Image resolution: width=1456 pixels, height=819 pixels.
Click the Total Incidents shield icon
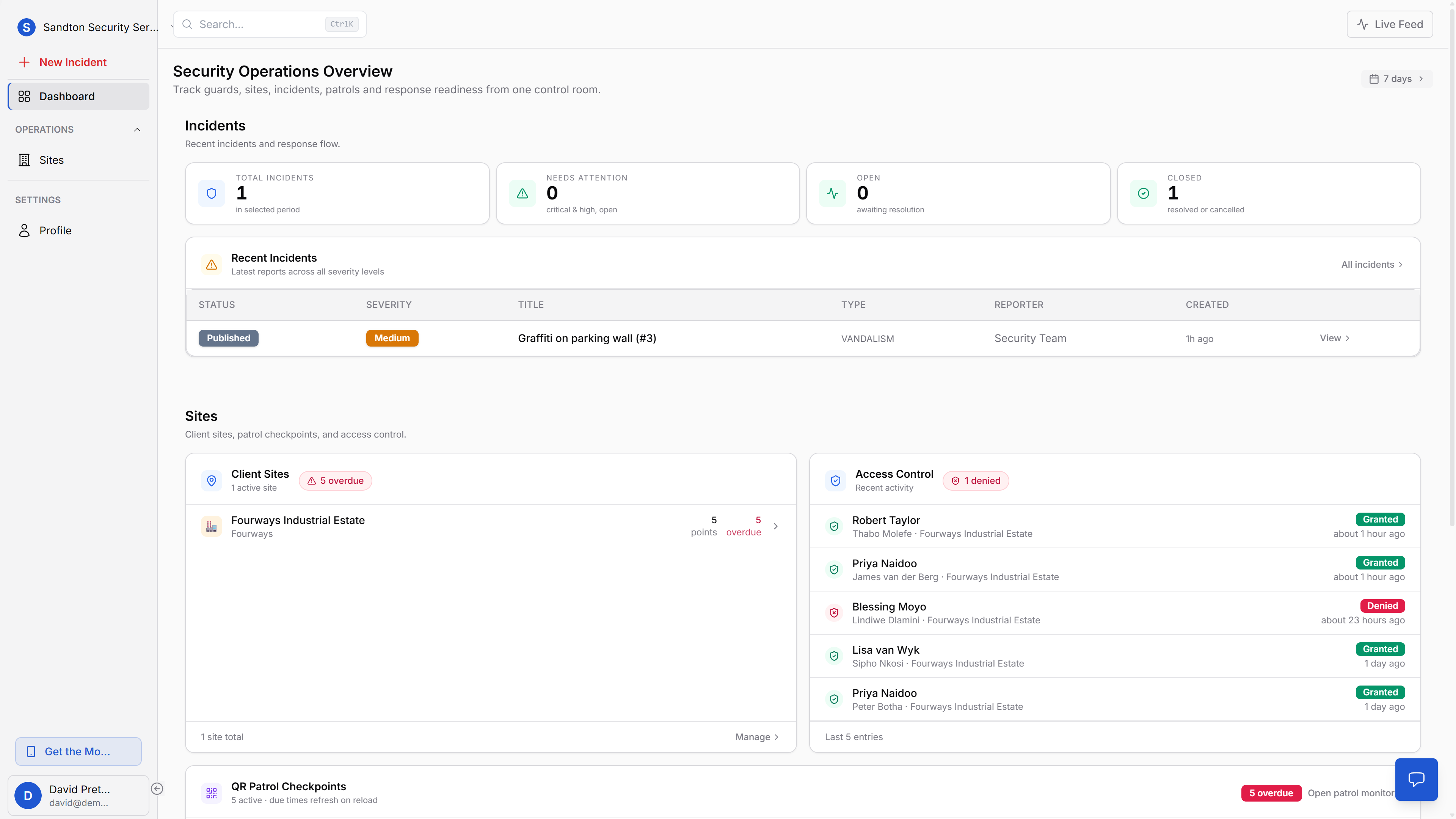[x=212, y=193]
